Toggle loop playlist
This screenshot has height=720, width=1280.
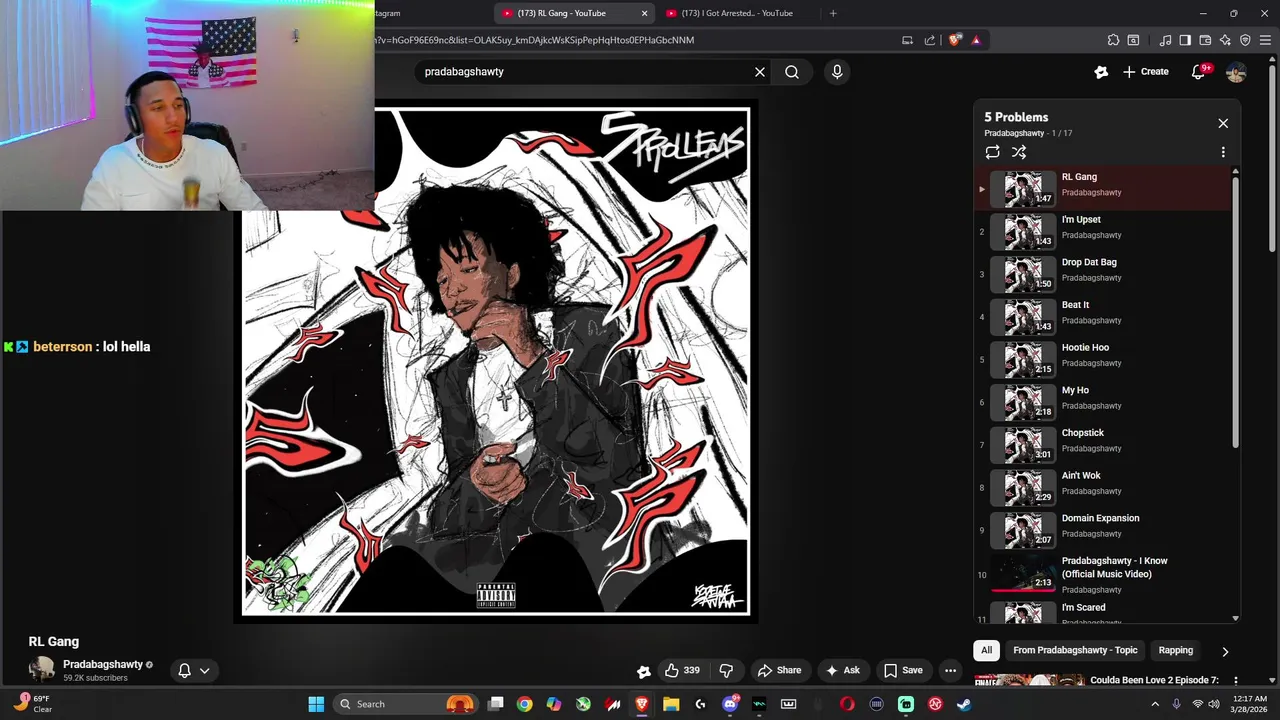(992, 152)
